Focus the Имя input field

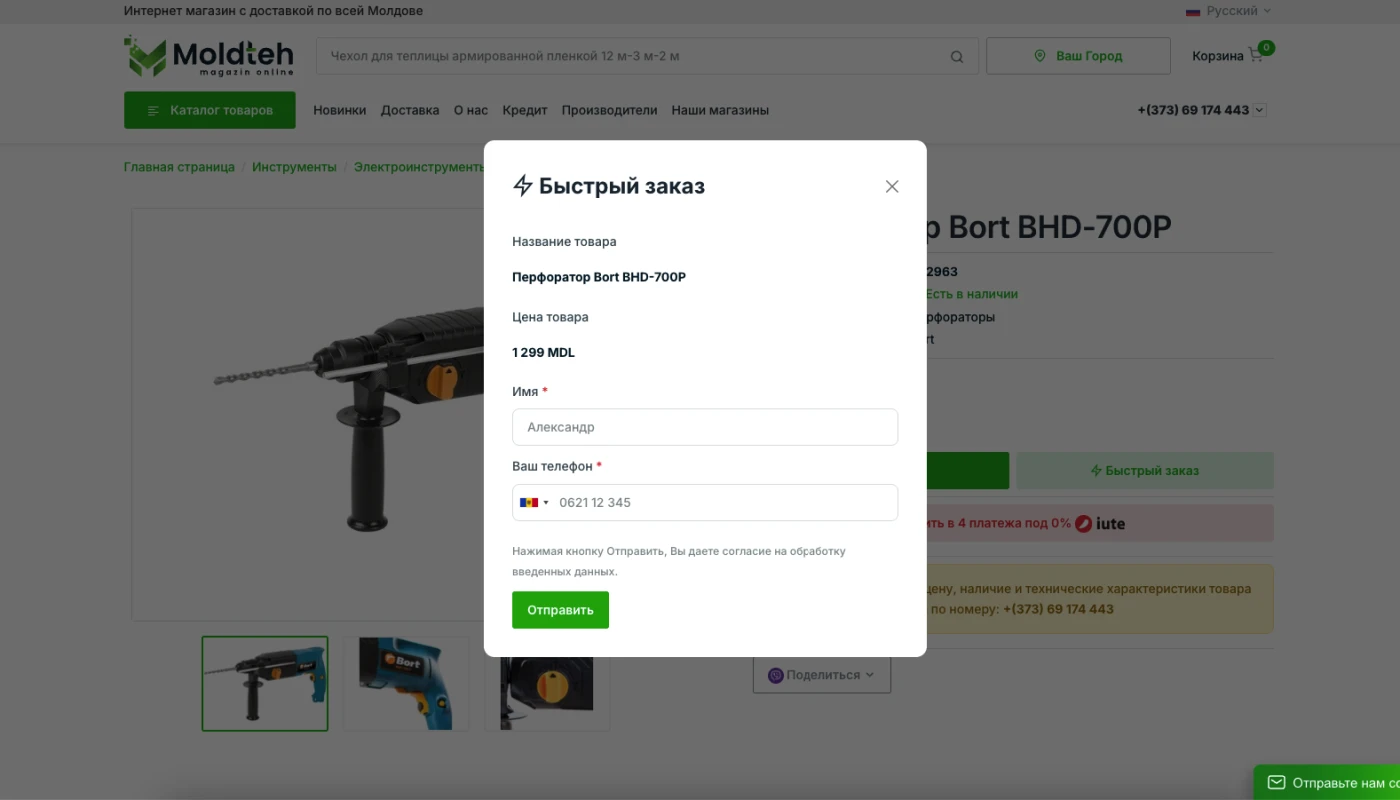[705, 427]
